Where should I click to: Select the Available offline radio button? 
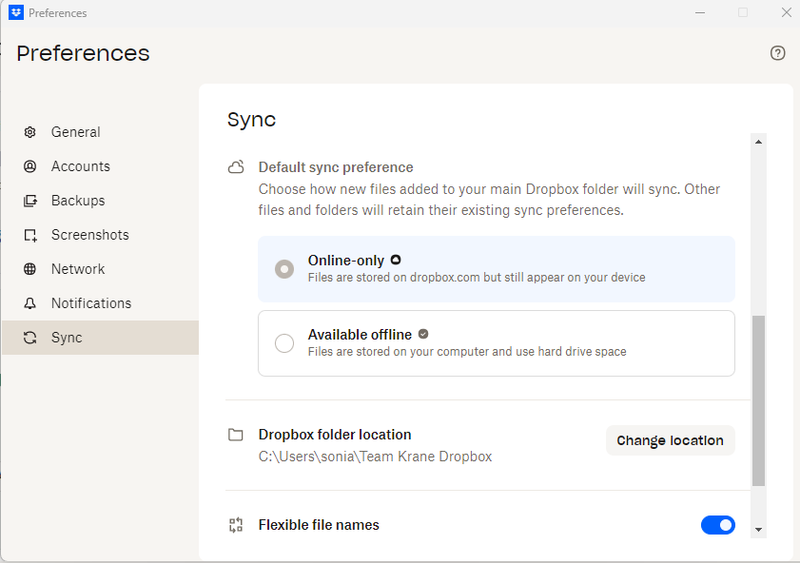click(284, 343)
